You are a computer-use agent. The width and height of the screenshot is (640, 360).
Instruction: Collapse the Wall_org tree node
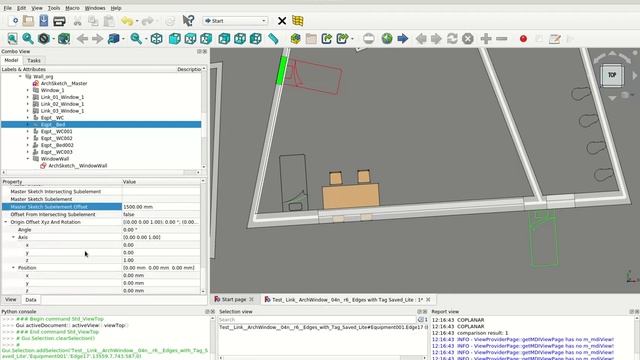(x=20, y=76)
